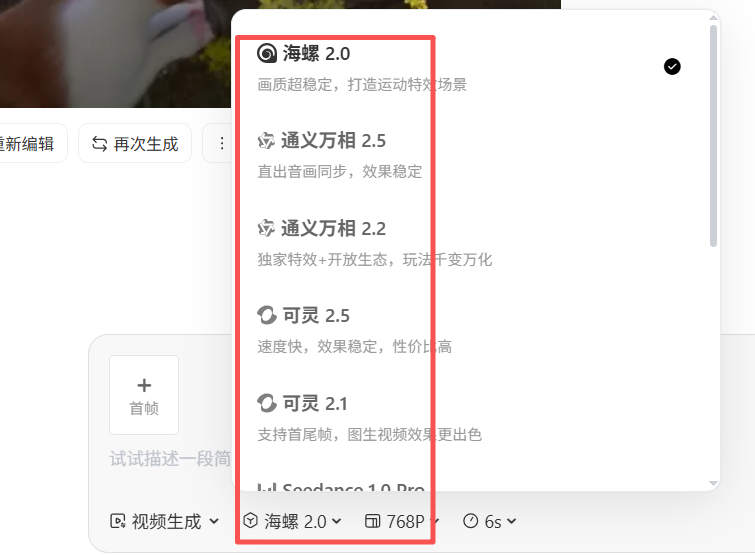Click the 可灵 2.1 model logo icon
This screenshot has height=555, width=755.
pyautogui.click(x=267, y=403)
